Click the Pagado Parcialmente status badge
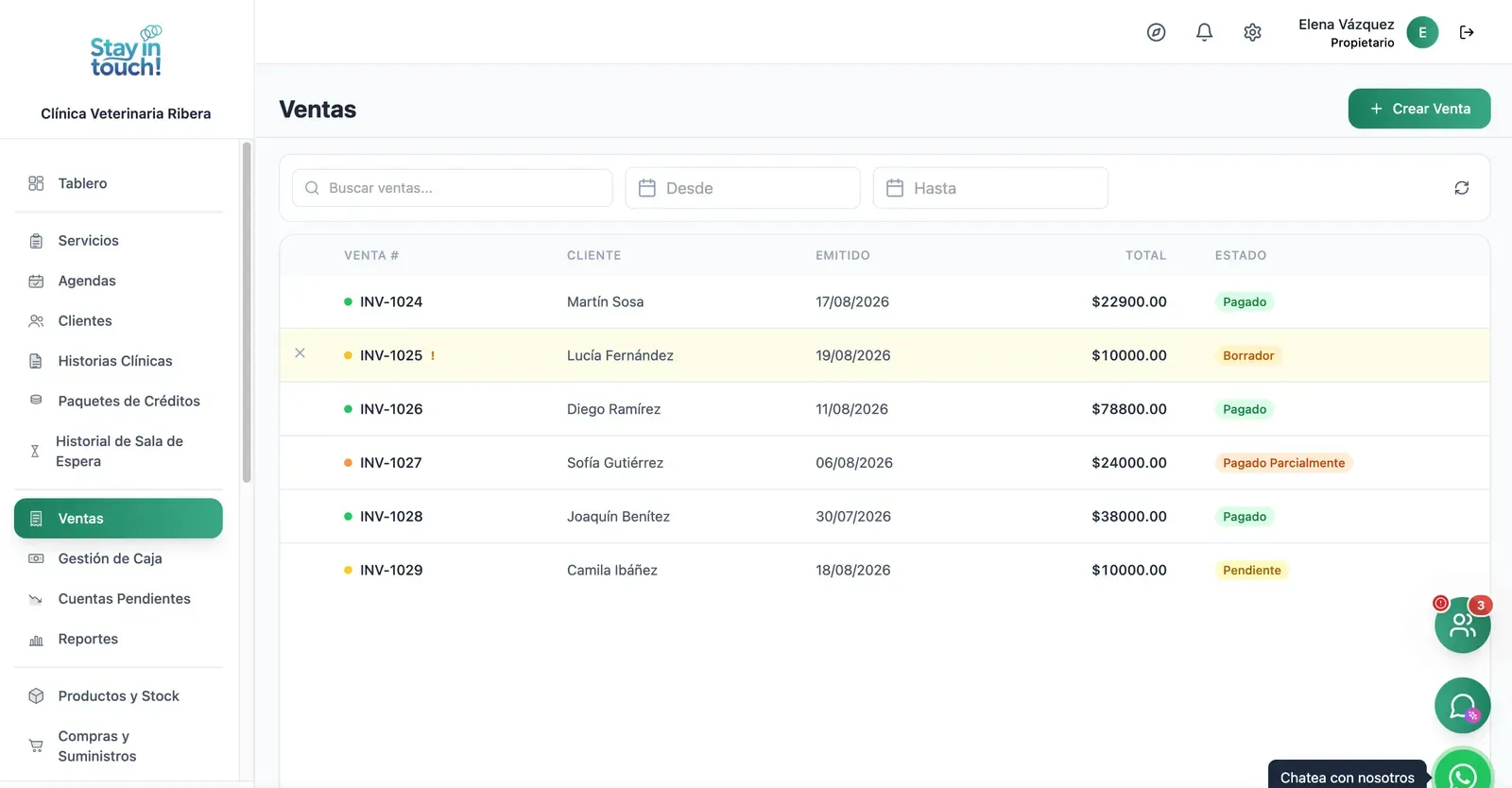Screen dimensions: 1512x788 (x=1283, y=463)
